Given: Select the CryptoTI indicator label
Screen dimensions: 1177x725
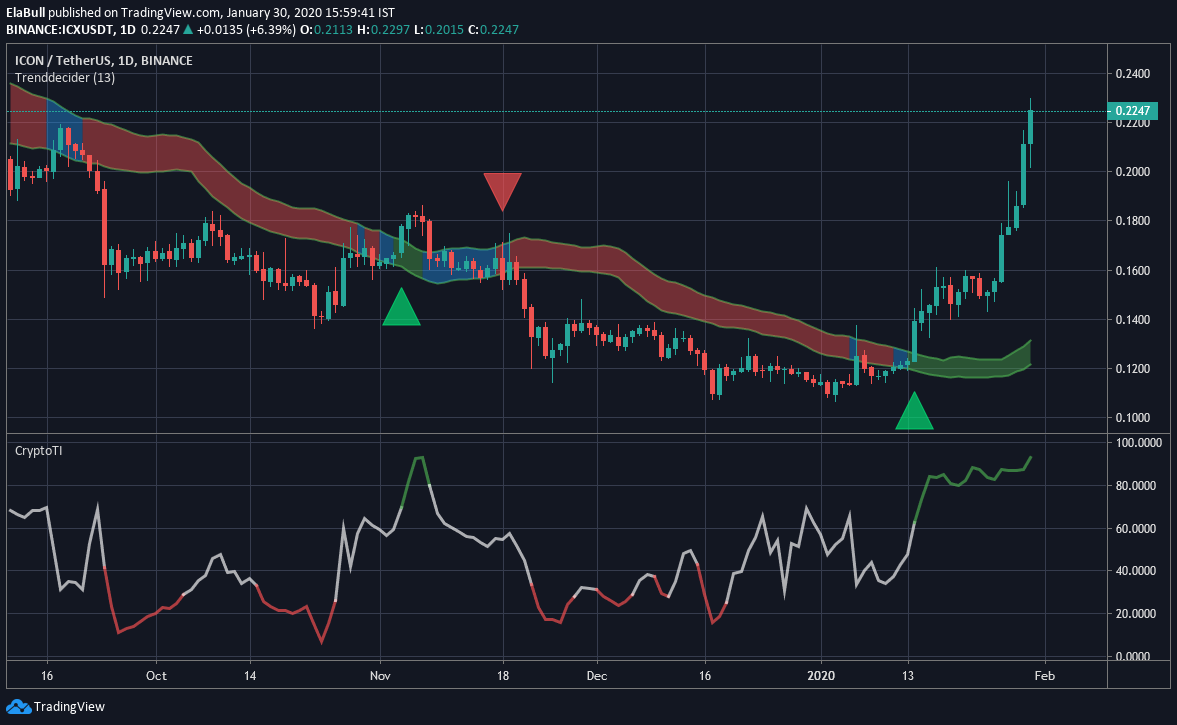Looking at the screenshot, I should click(38, 450).
